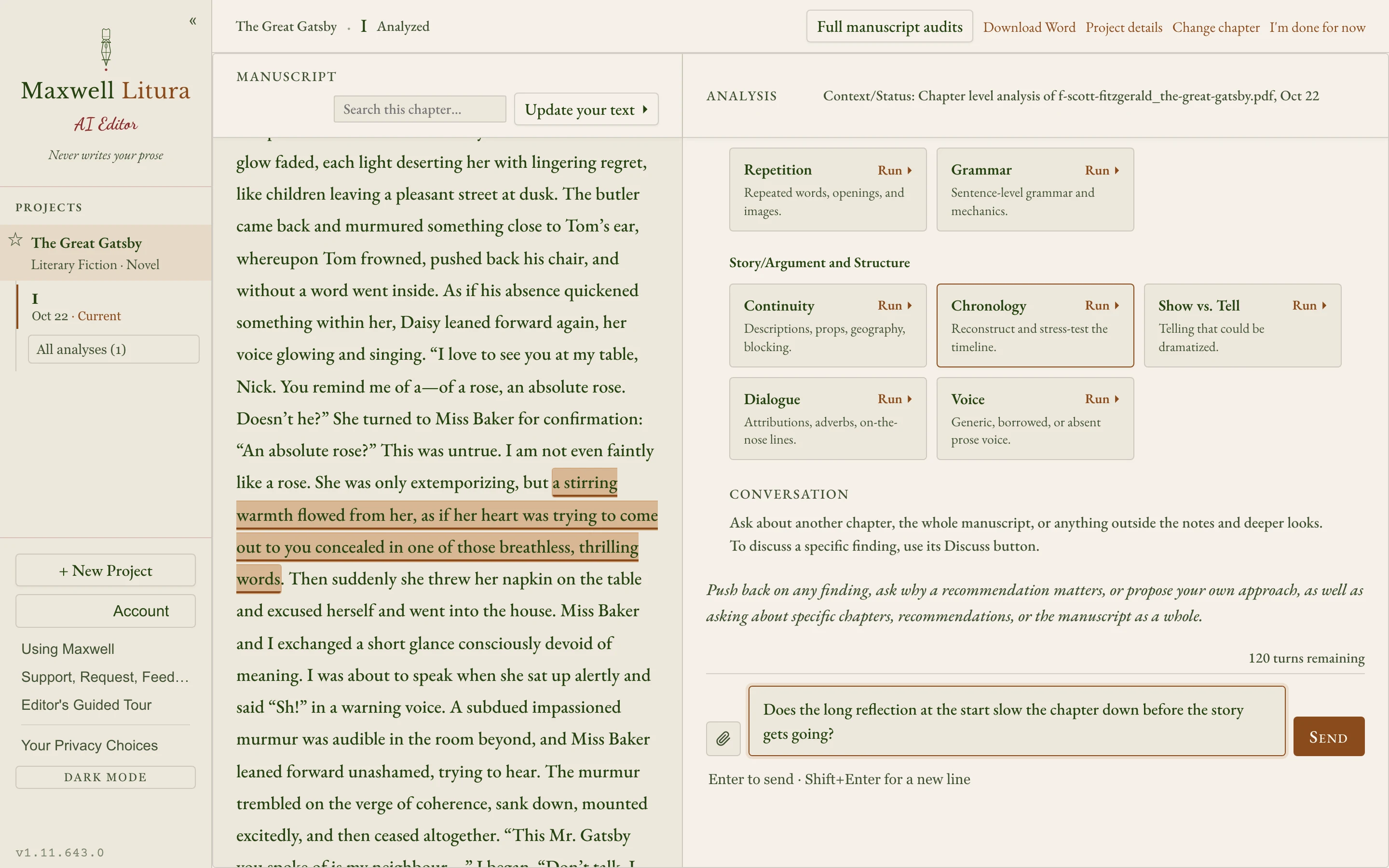Open the Update your text menu
Screen dimensions: 1389x868
[586, 109]
